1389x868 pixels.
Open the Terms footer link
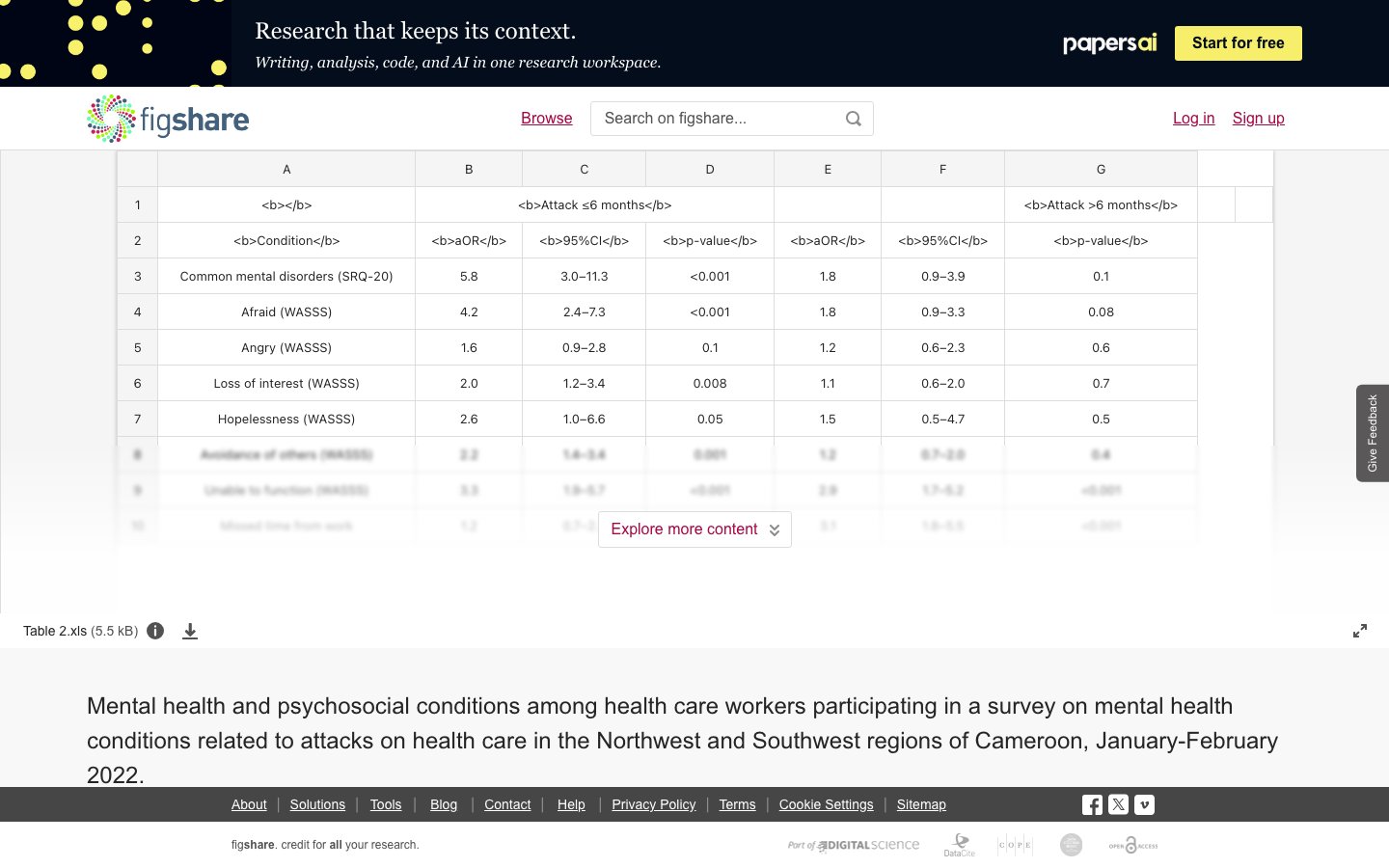738,804
